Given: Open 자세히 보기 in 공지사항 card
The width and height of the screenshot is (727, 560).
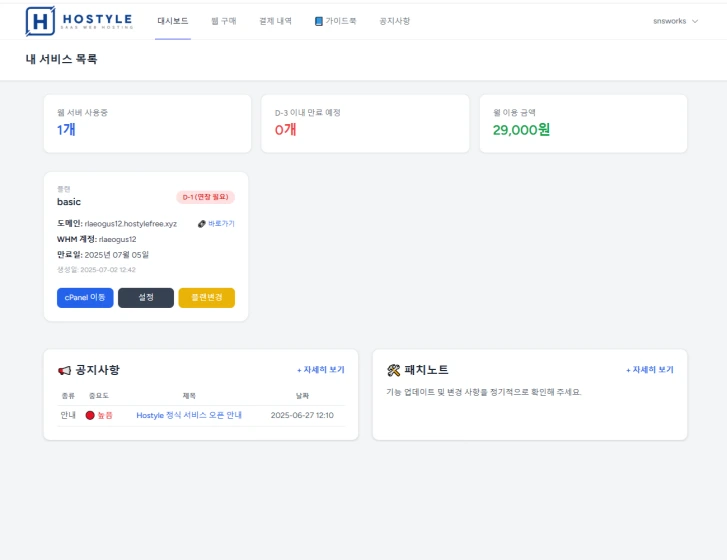Looking at the screenshot, I should 321,370.
